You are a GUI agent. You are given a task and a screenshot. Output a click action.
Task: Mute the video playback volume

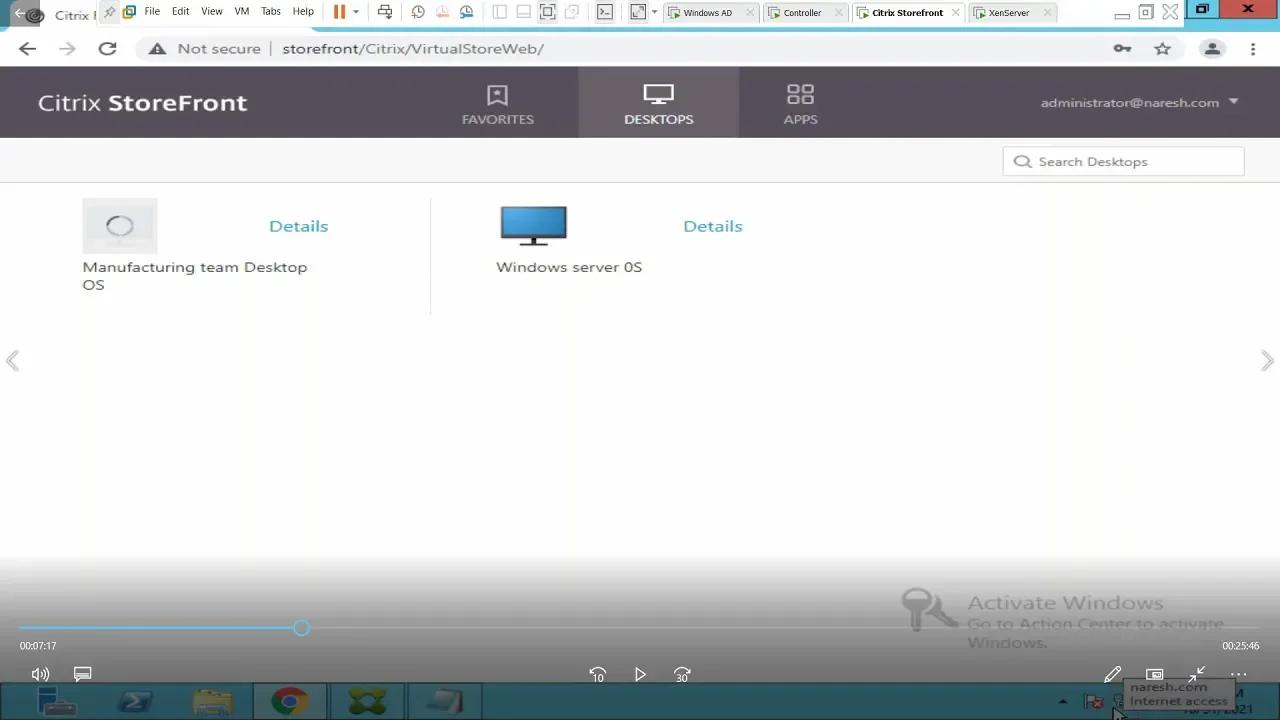click(40, 674)
